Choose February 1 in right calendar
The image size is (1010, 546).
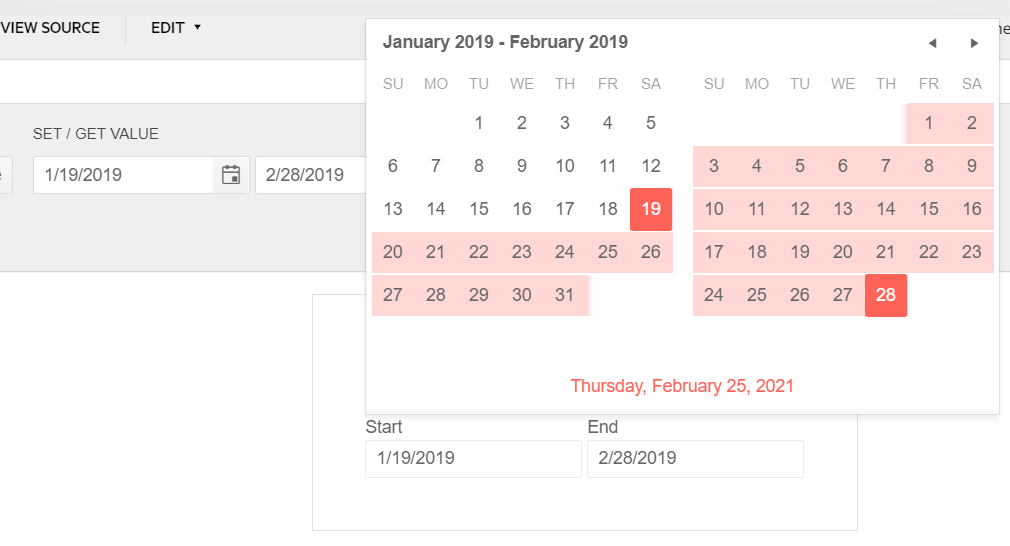pos(929,123)
